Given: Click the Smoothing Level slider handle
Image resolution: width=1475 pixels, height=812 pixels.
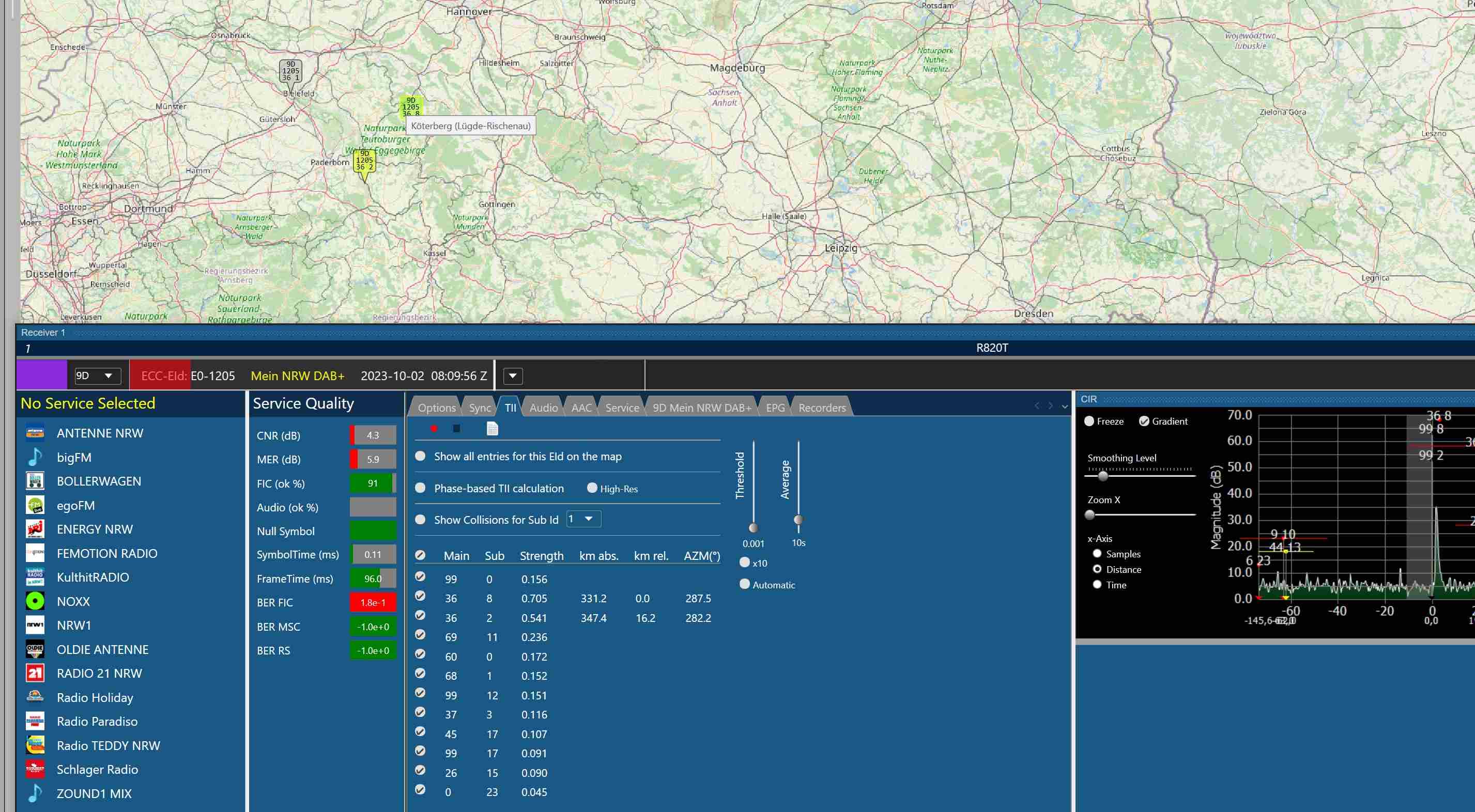Looking at the screenshot, I should [1103, 476].
